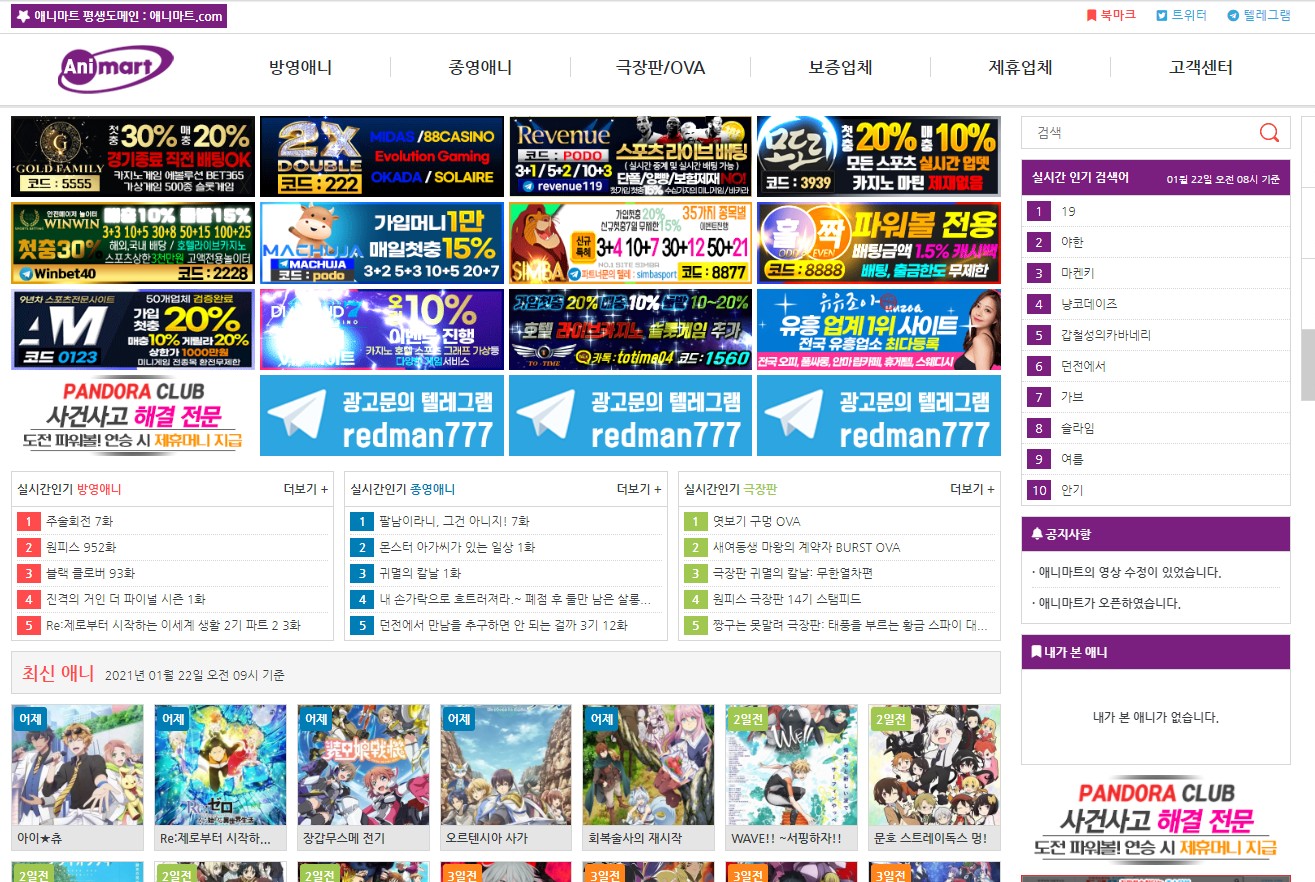Click the search magnifier icon
1315x882 pixels.
pyautogui.click(x=1269, y=133)
